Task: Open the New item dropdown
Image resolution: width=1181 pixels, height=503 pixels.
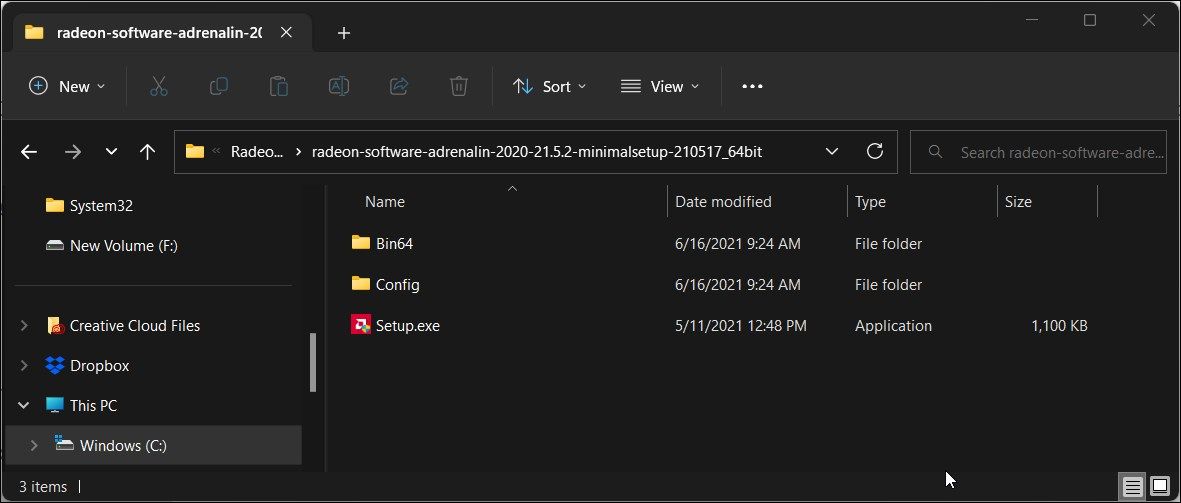Action: pos(67,87)
